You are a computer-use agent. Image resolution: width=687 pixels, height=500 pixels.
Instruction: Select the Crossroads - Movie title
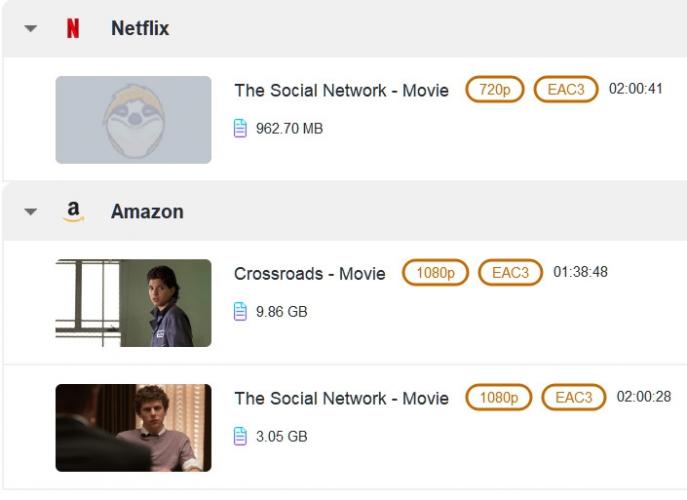pos(309,274)
